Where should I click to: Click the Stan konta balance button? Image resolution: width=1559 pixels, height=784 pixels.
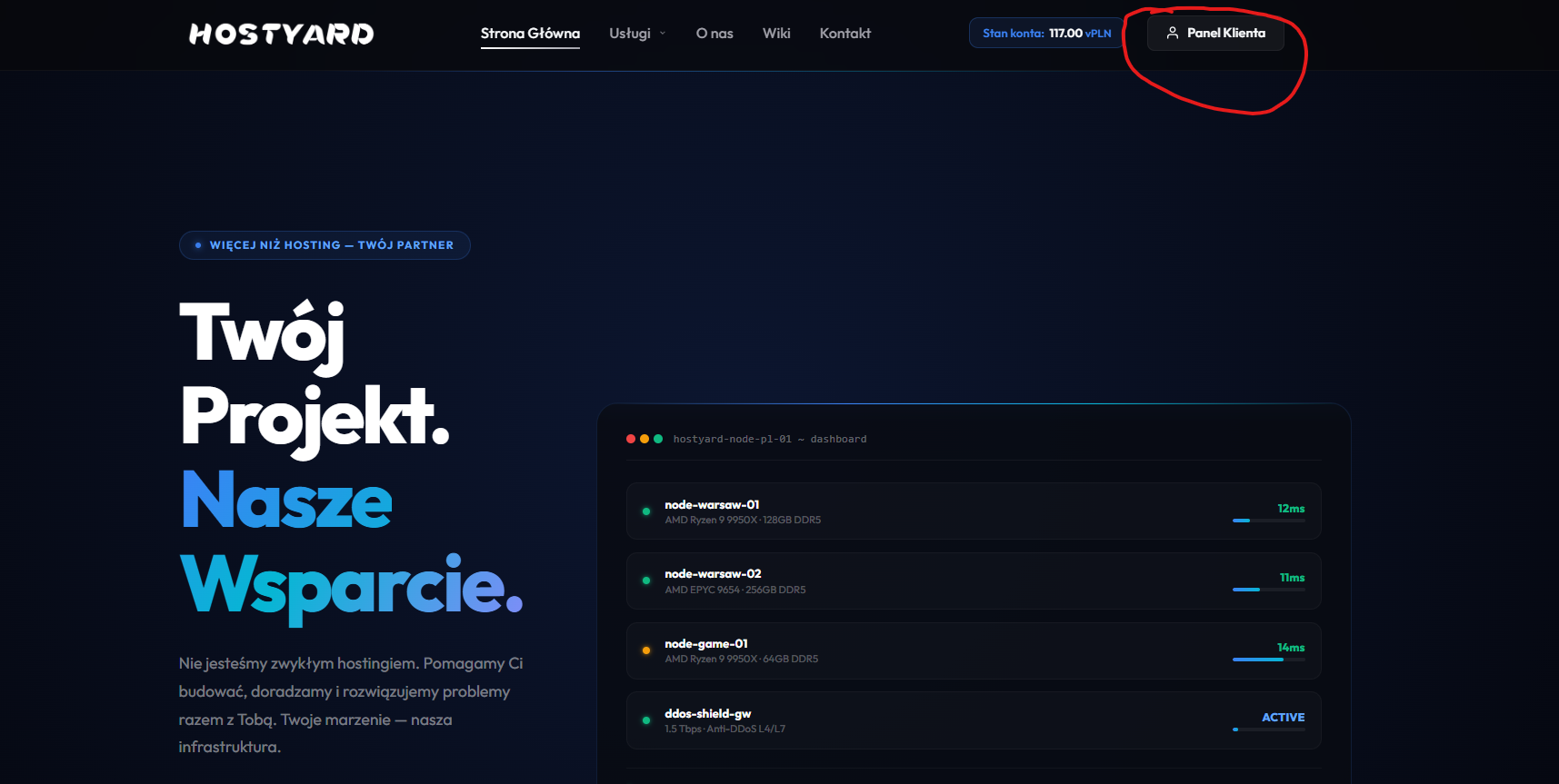click(x=1047, y=33)
